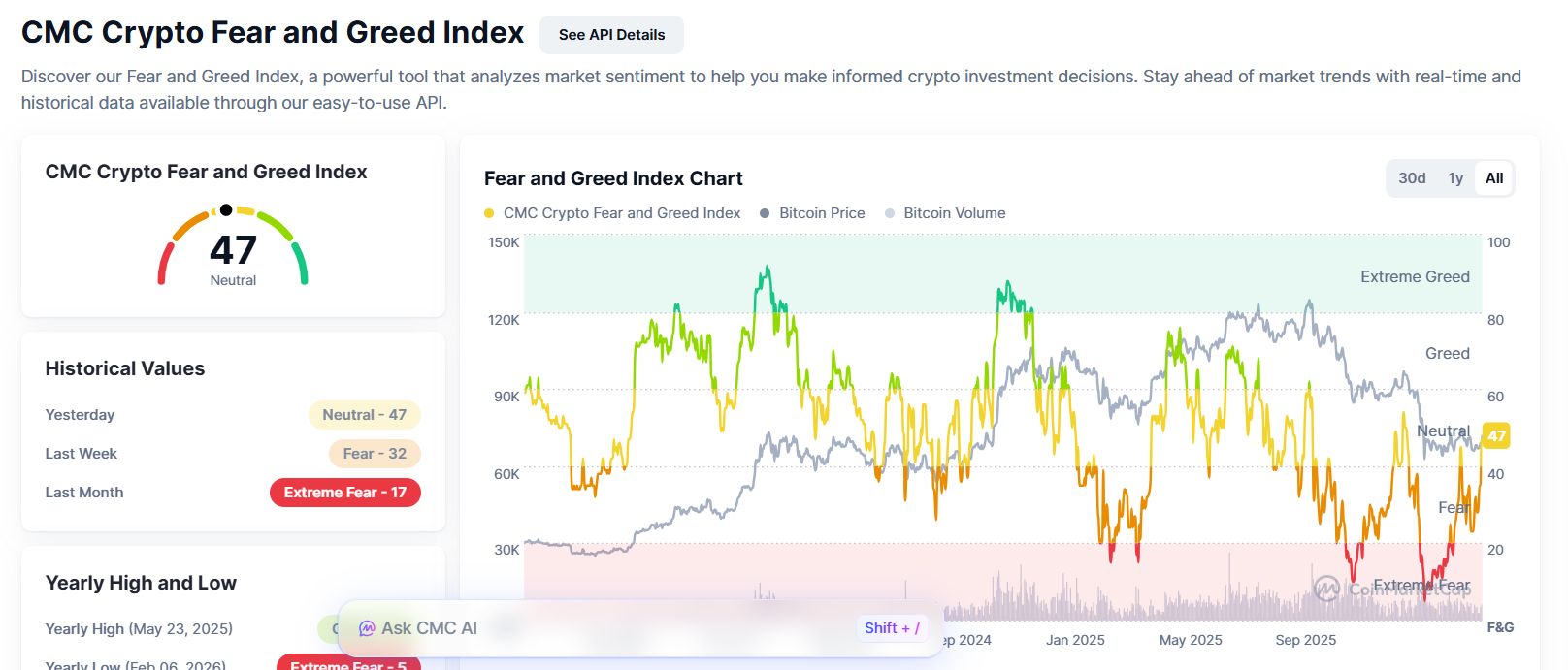Select the All time range
1568x670 pixels.
1493,178
